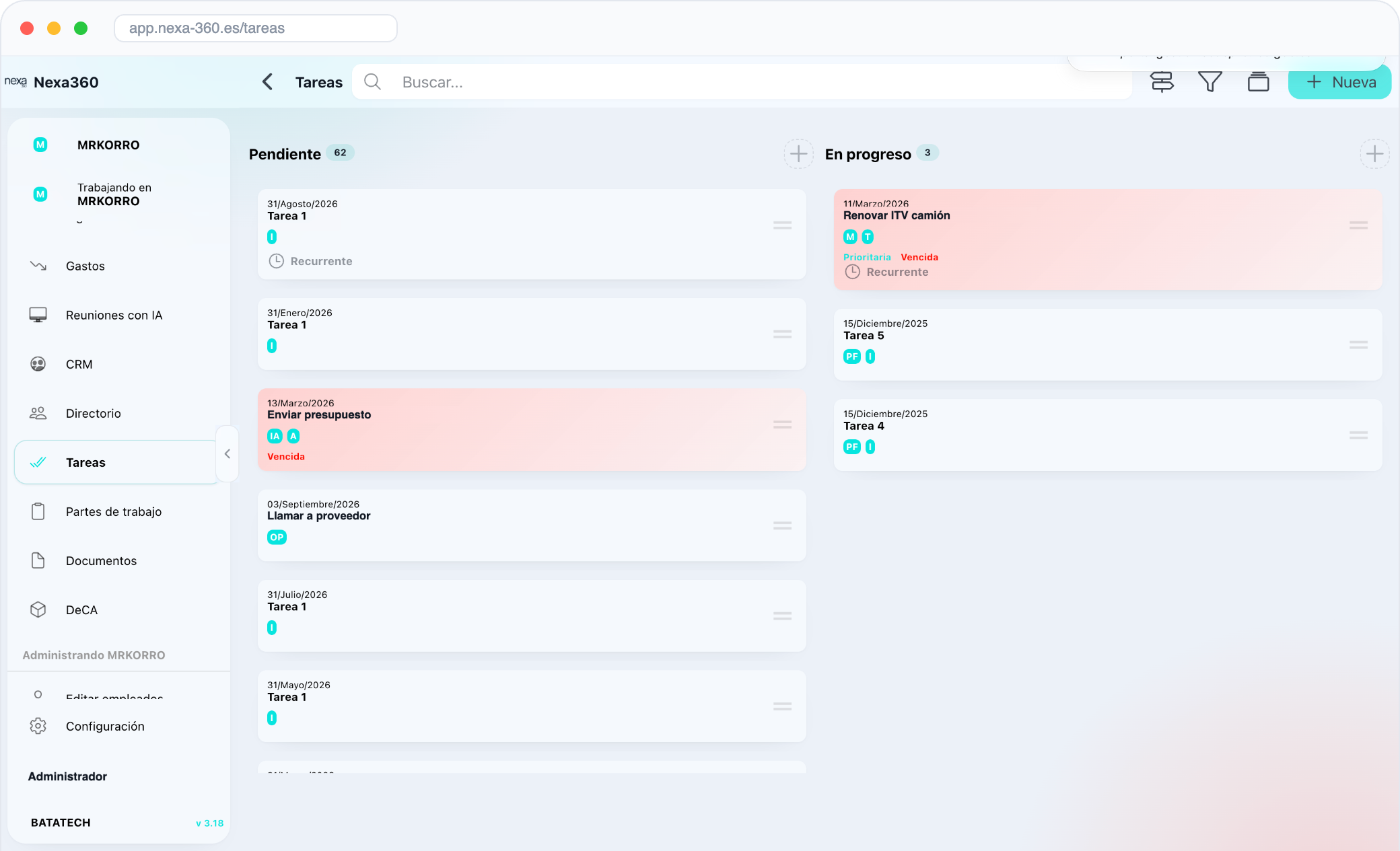Click the Configuración gear icon
1400x851 pixels.
tap(38, 726)
